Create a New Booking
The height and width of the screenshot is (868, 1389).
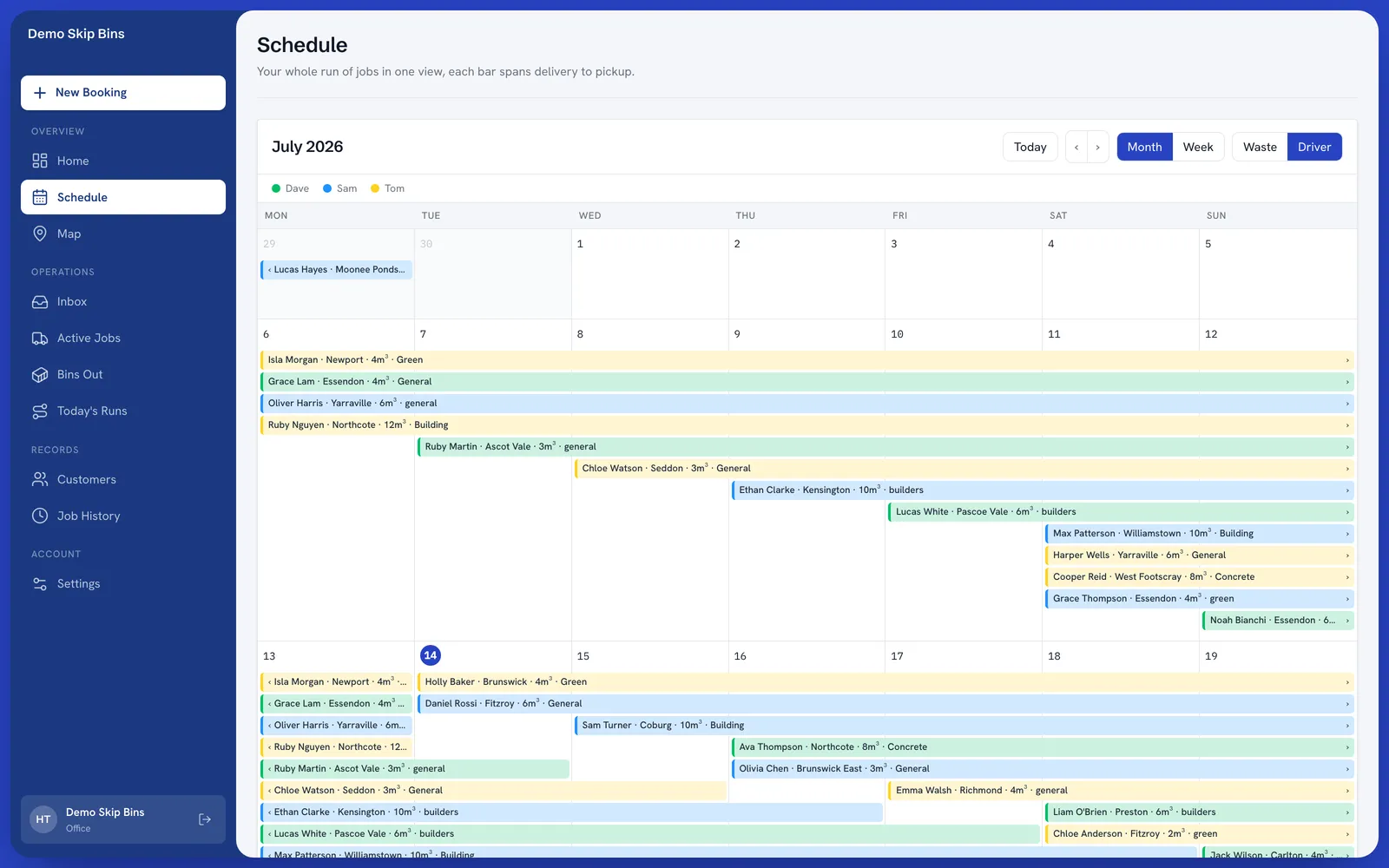123,93
